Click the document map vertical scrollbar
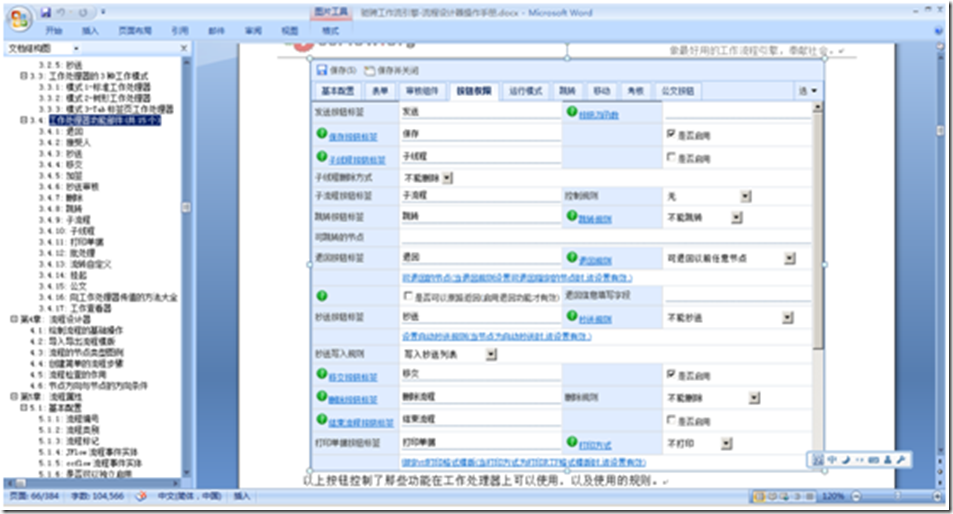This screenshot has height=514, width=953. click(x=186, y=267)
